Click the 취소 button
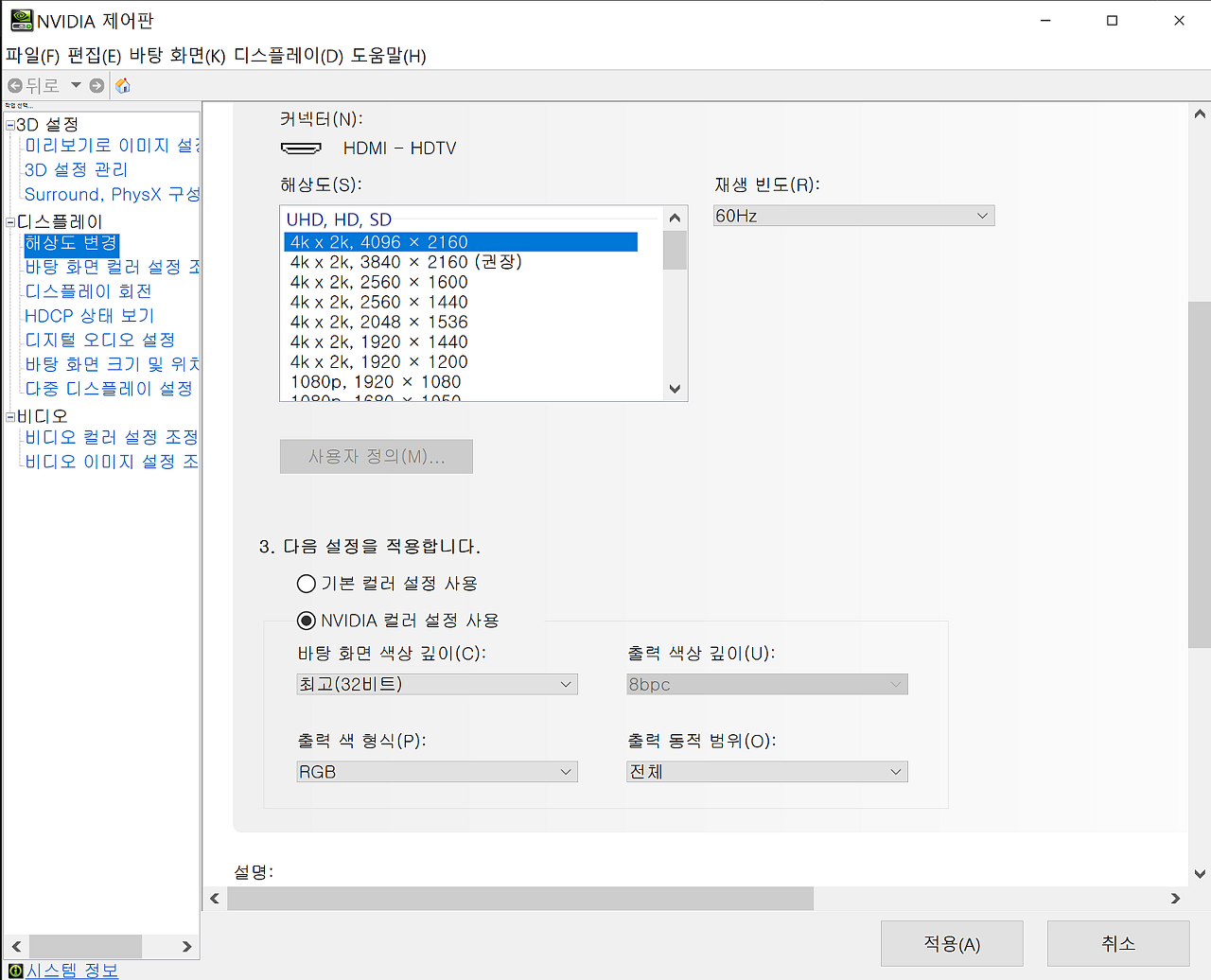 (1118, 944)
